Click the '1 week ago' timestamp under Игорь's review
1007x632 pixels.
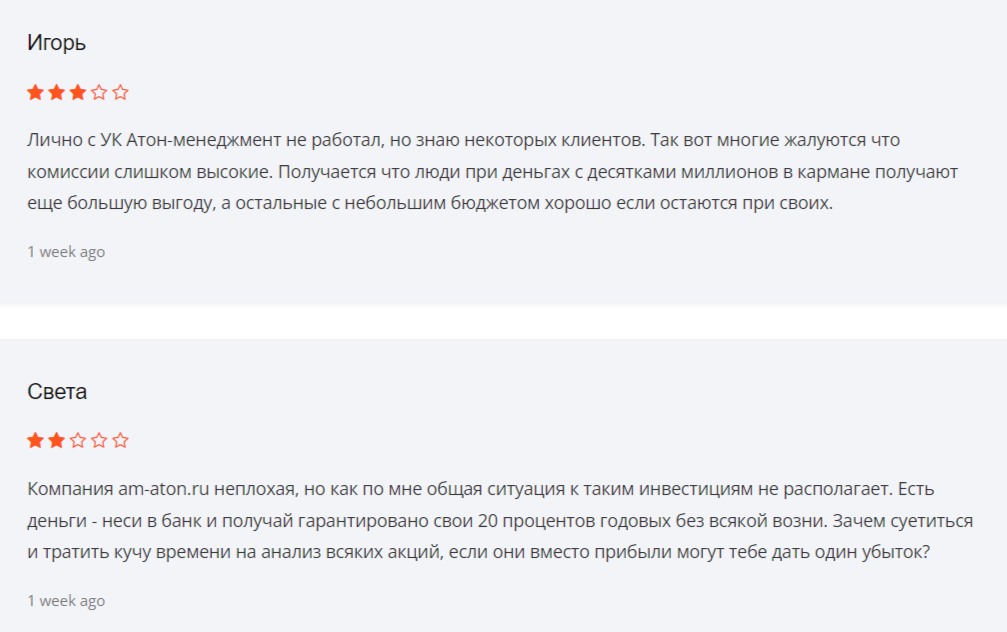pyautogui.click(x=66, y=252)
